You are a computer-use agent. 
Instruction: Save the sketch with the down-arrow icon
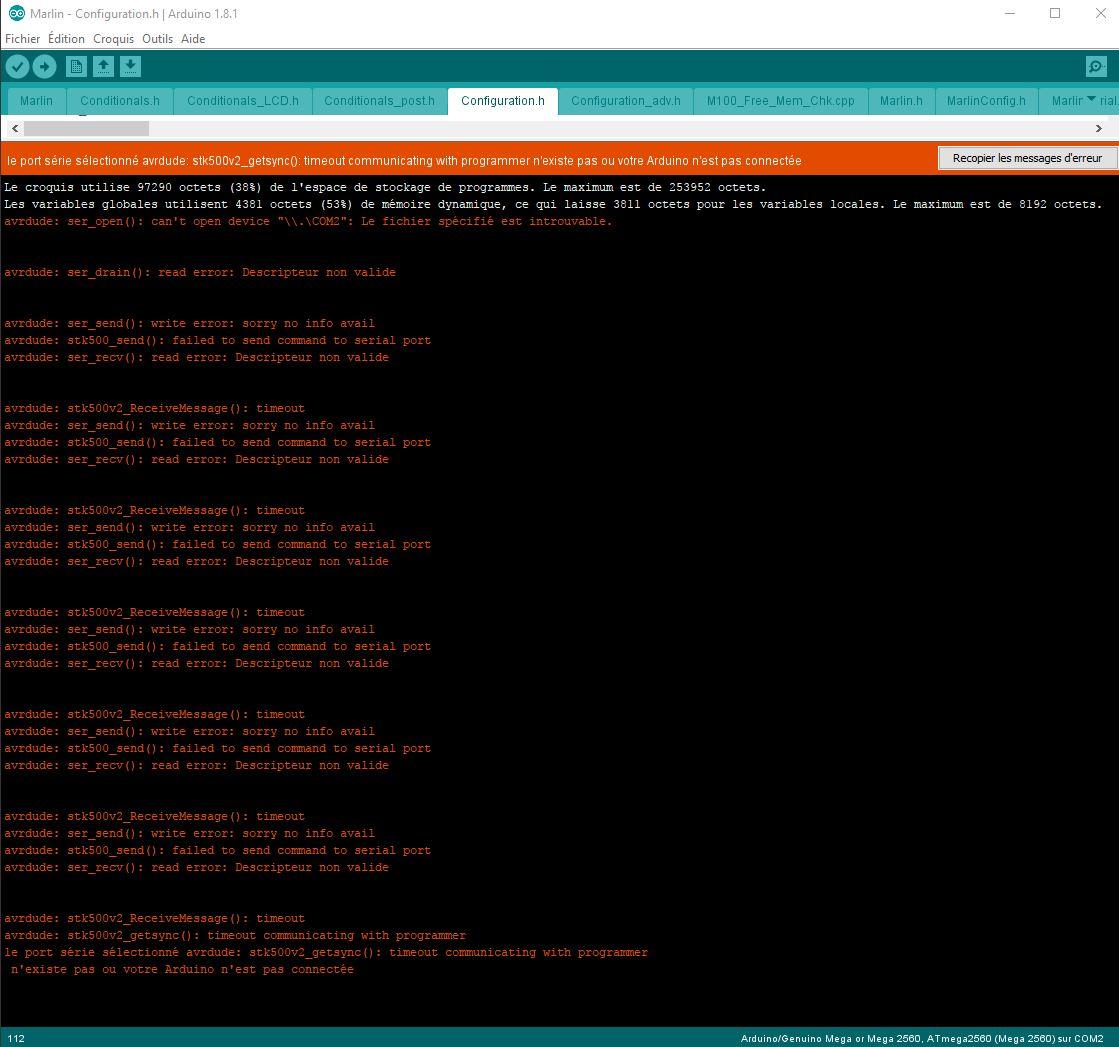tap(130, 67)
